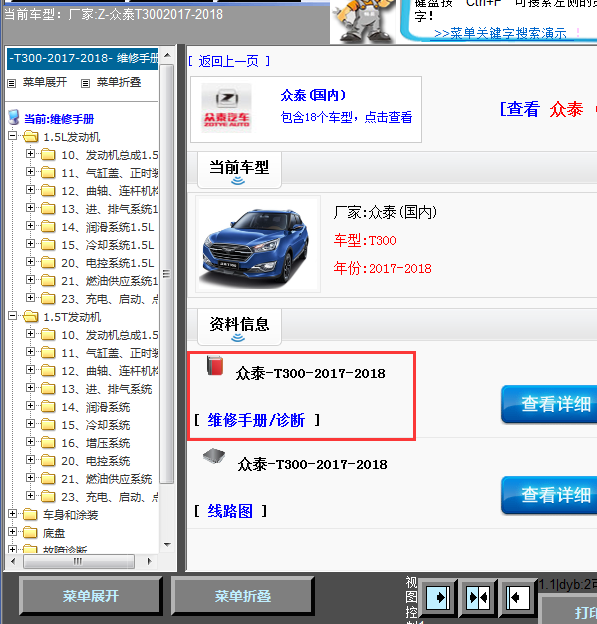597x624 pixels.
Task: Click the tree panel scroll-up arrow
Action: point(168,55)
